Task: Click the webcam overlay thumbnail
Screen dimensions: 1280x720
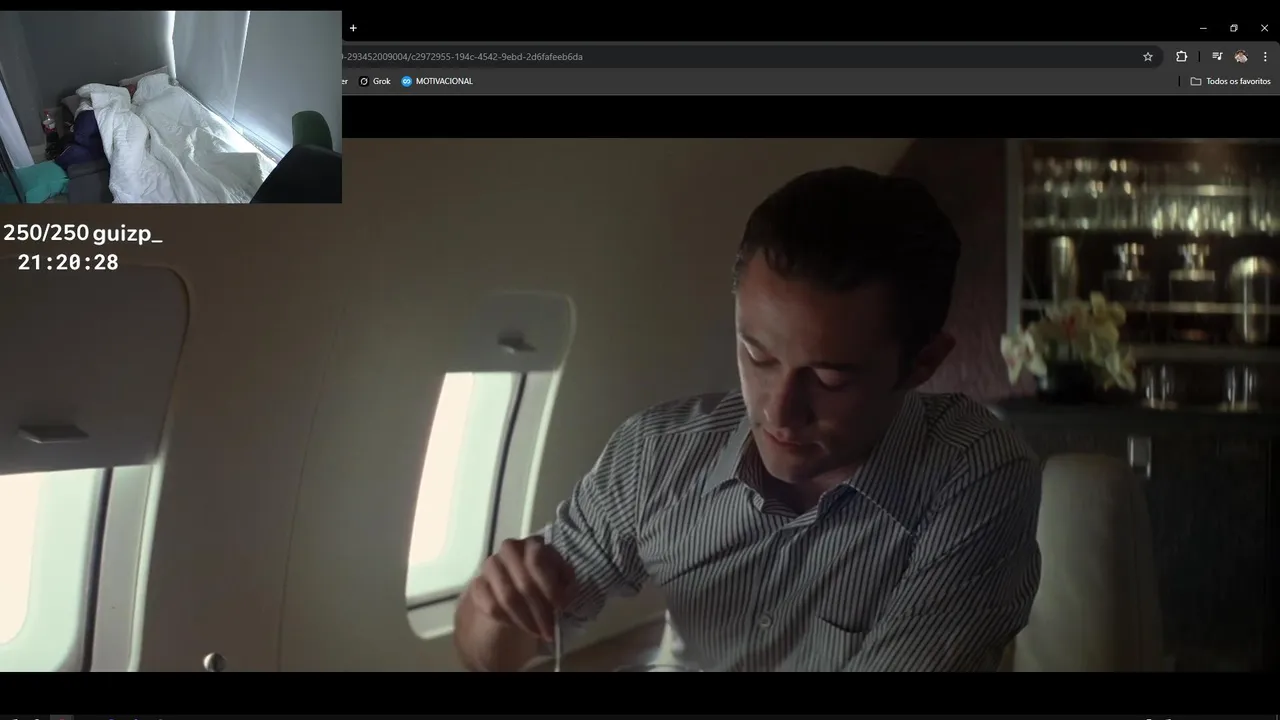Action: coord(171,107)
